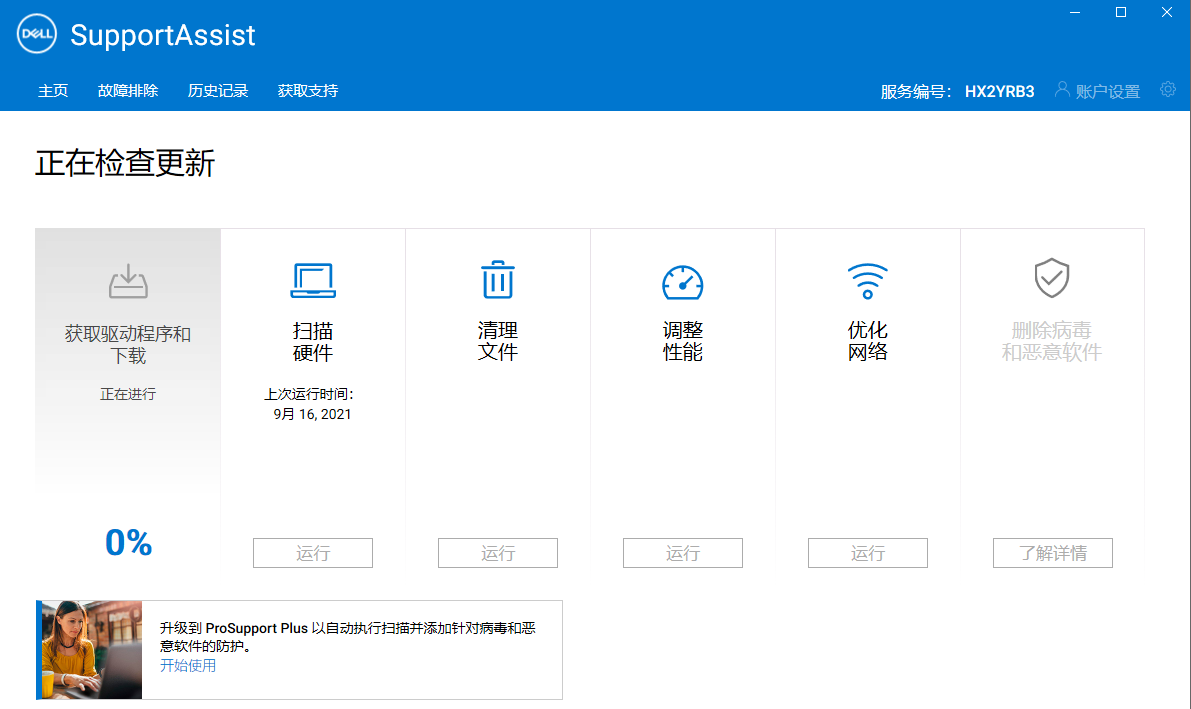Viewport: 1191px width, 709px height.
Task: Click the 清理文件 tile label
Action: [x=498, y=341]
